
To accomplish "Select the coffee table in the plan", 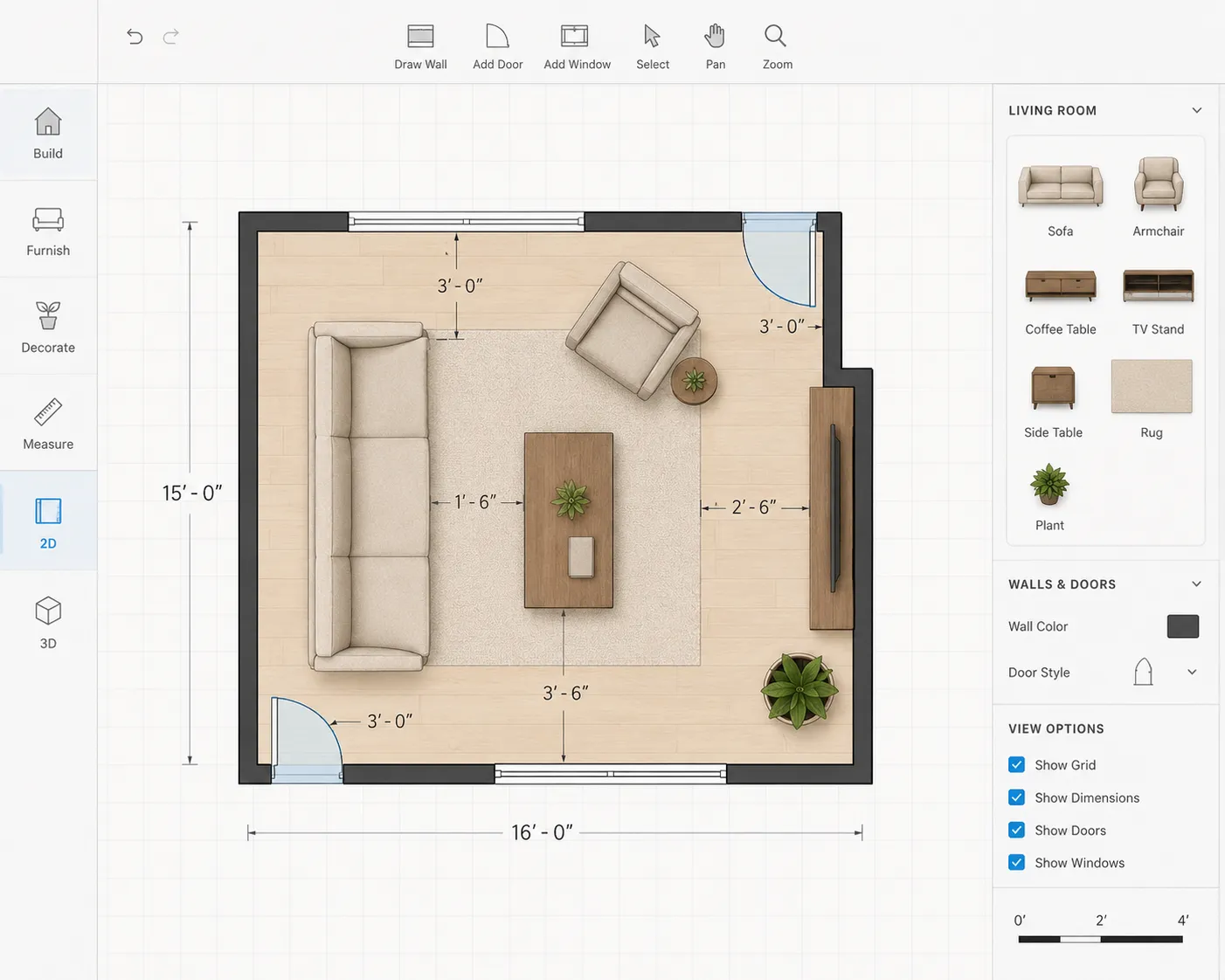I will [x=569, y=520].
